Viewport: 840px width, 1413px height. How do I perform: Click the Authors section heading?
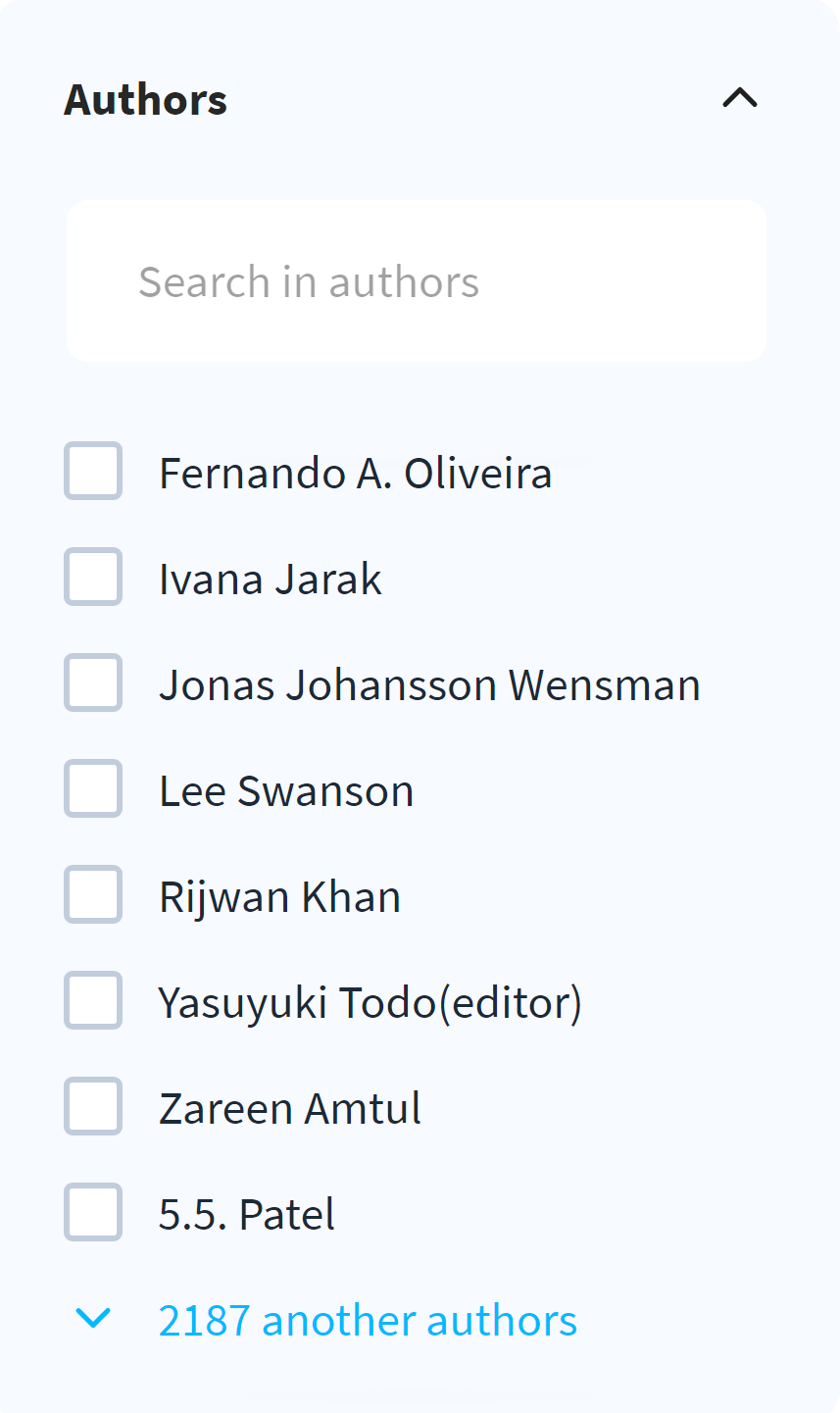point(146,100)
